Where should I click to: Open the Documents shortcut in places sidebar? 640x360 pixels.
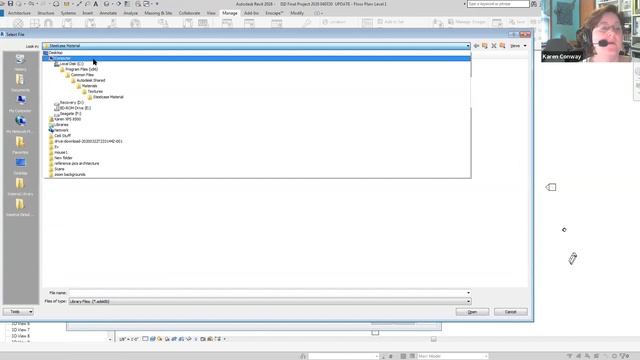click(x=20, y=83)
